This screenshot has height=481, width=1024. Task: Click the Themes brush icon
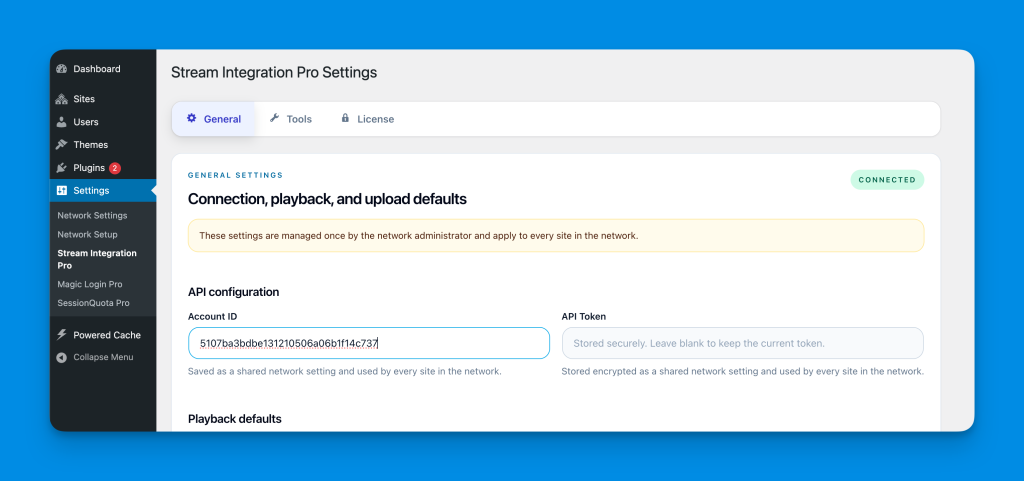click(62, 145)
